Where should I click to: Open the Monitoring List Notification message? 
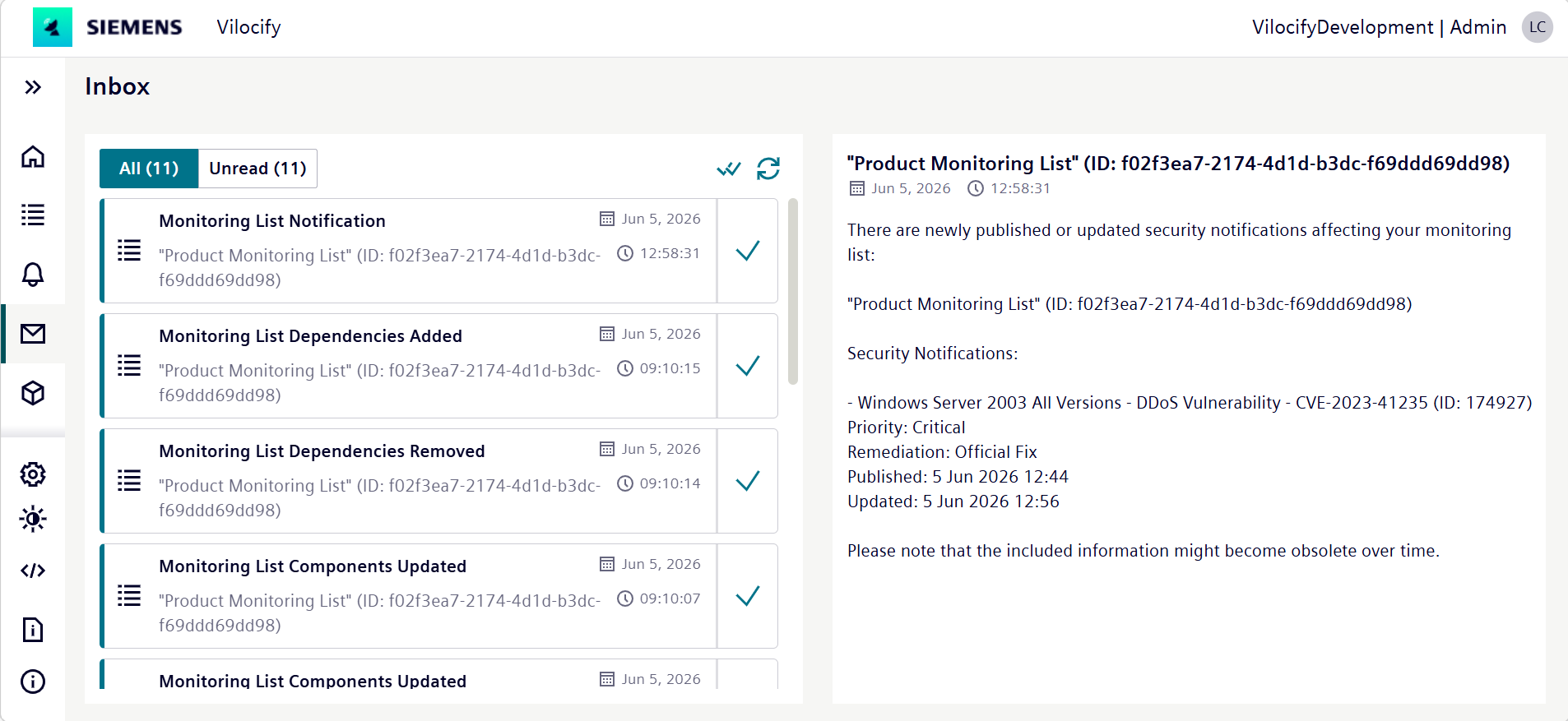(x=409, y=251)
